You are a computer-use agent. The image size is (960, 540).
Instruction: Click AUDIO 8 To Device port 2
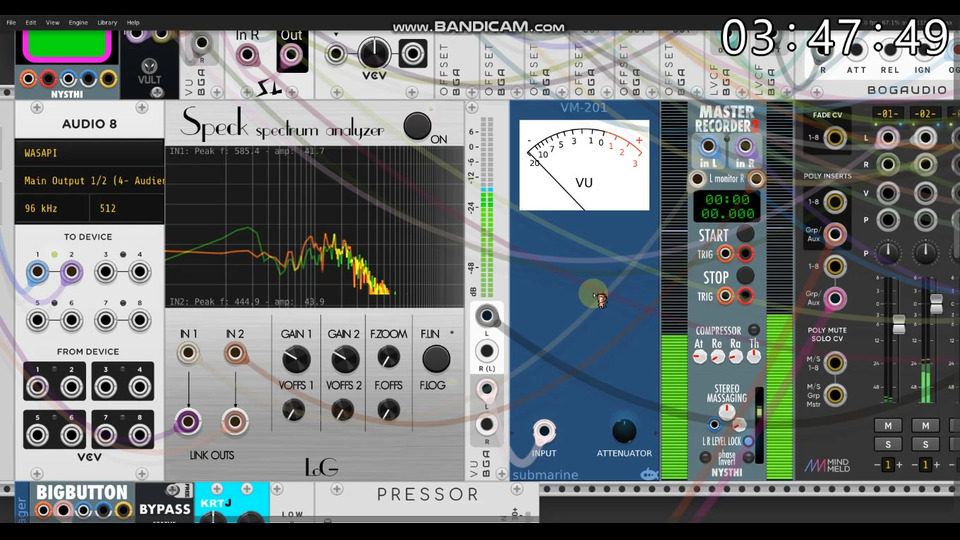coord(71,271)
